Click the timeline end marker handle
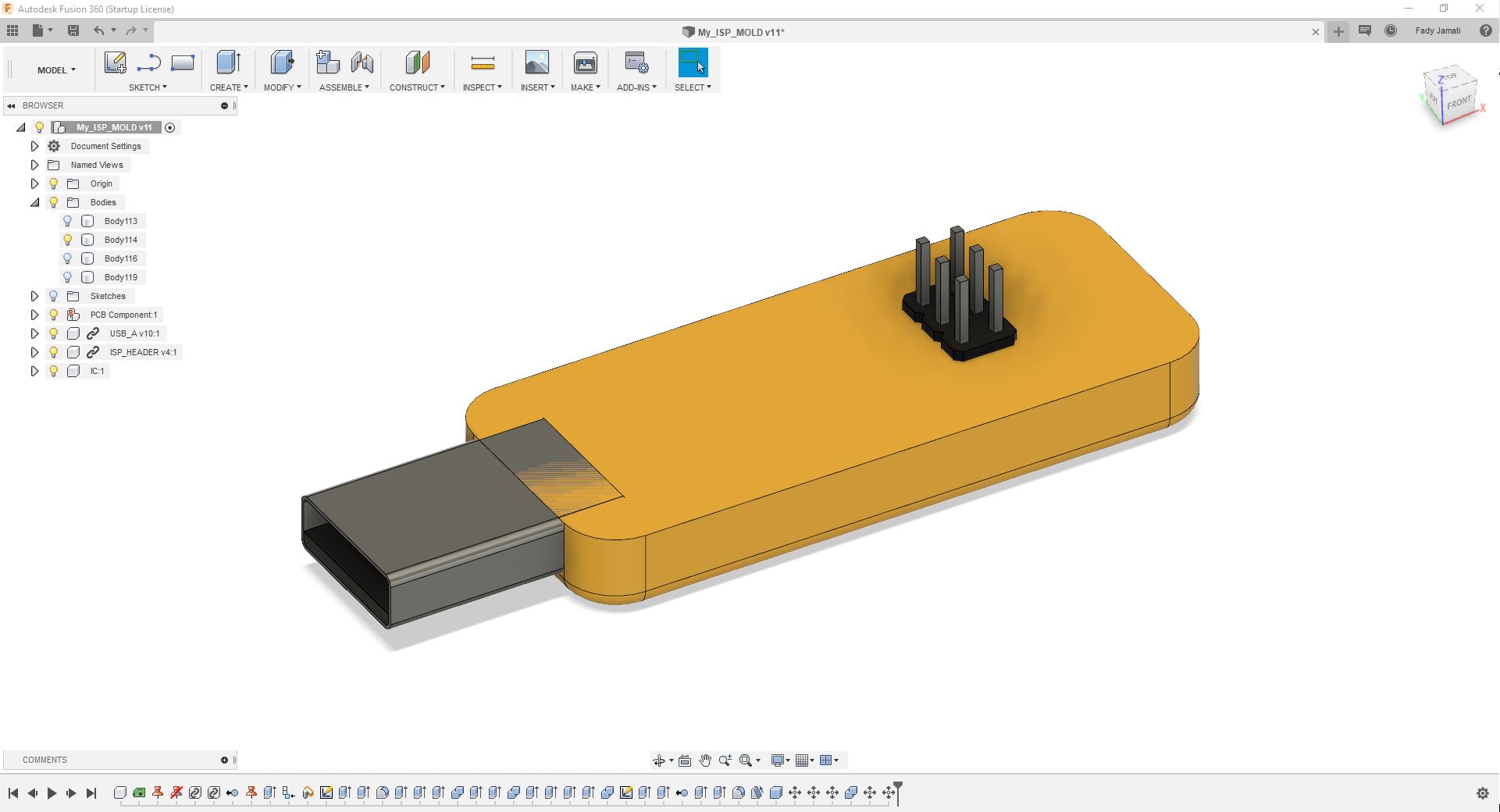This screenshot has width=1500, height=812. [898, 792]
